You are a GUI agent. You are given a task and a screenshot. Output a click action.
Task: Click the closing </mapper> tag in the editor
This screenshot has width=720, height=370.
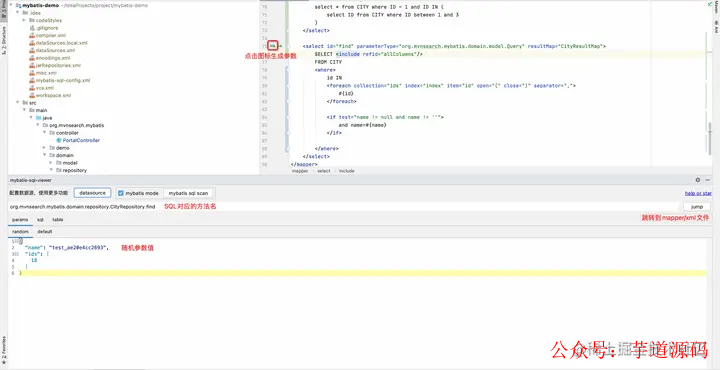pos(304,164)
